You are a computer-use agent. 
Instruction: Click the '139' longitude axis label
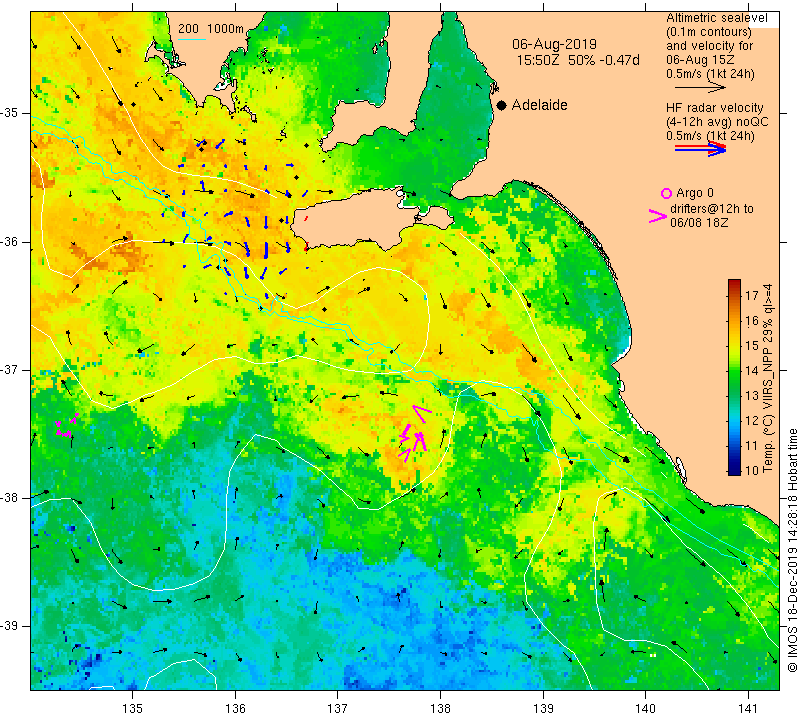click(543, 709)
